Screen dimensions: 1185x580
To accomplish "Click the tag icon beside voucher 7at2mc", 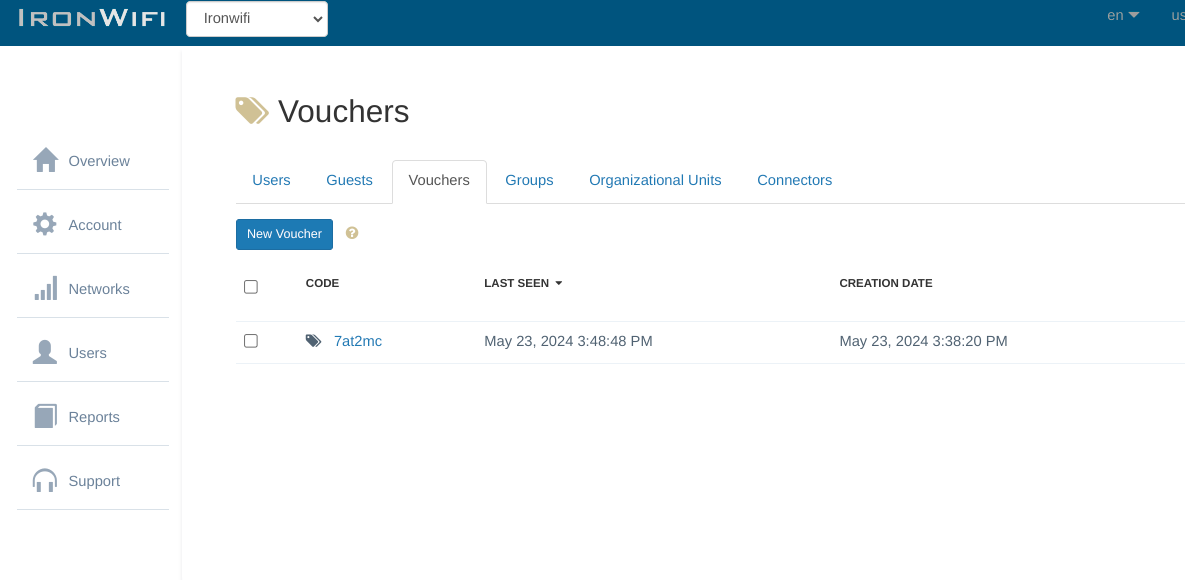I will 313,340.
